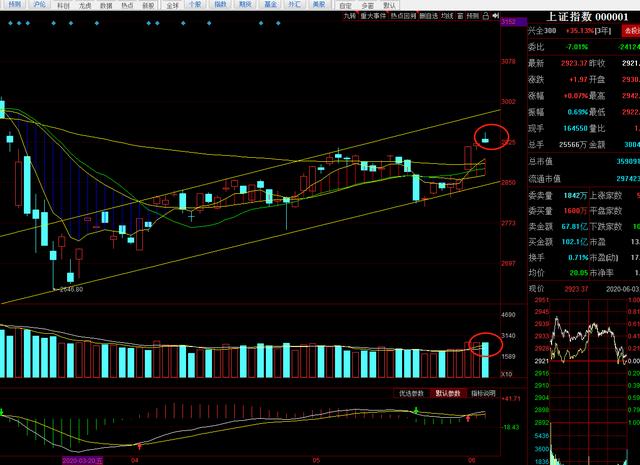The height and width of the screenshot is (465, 640).
Task: Toggle 重大事件 markers on the chart
Action: [373, 16]
